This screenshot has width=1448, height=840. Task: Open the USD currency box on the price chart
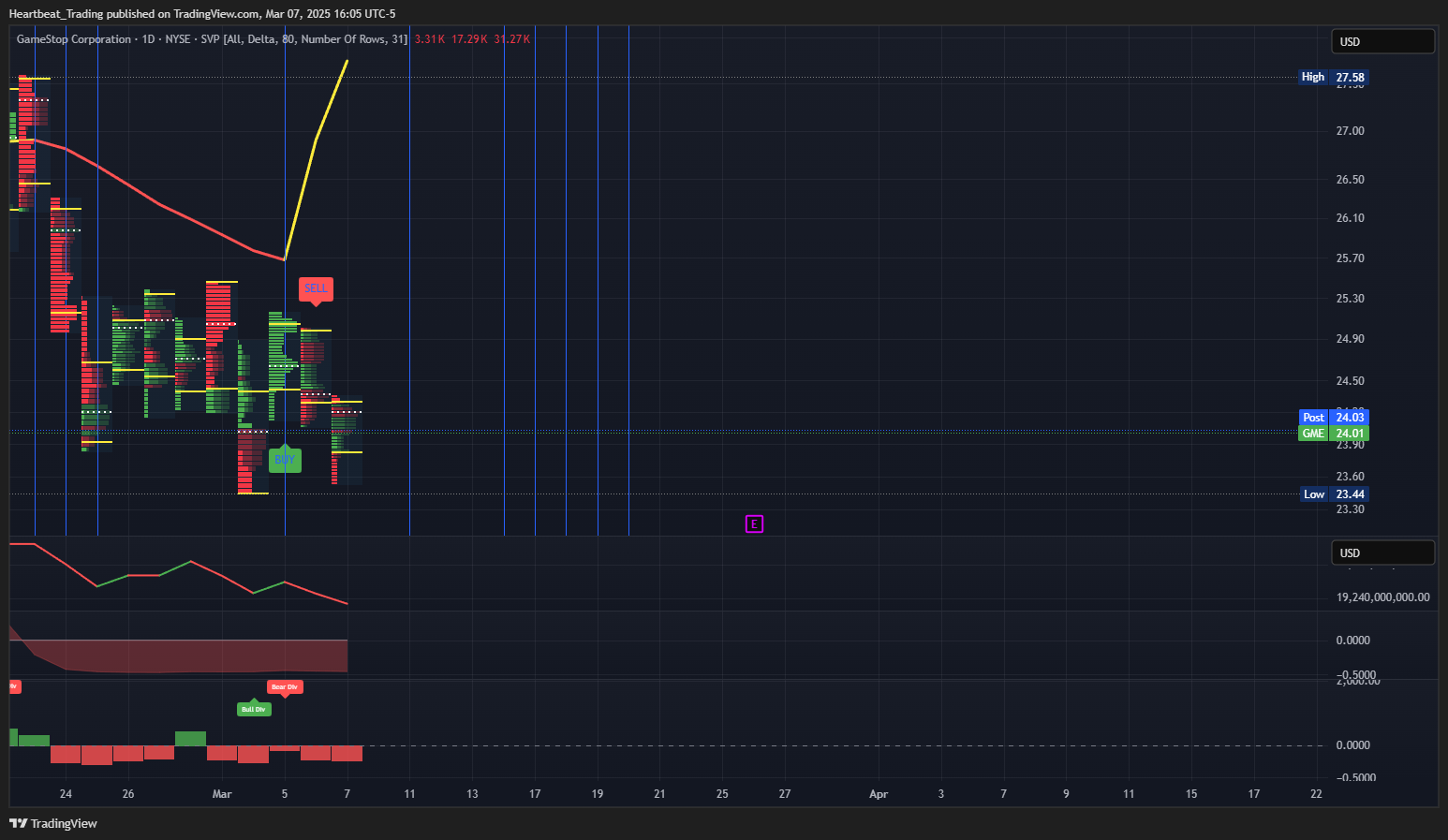[1382, 41]
